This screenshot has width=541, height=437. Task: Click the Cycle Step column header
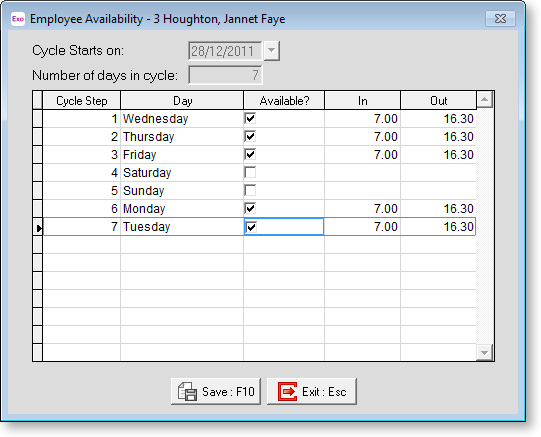point(81,101)
